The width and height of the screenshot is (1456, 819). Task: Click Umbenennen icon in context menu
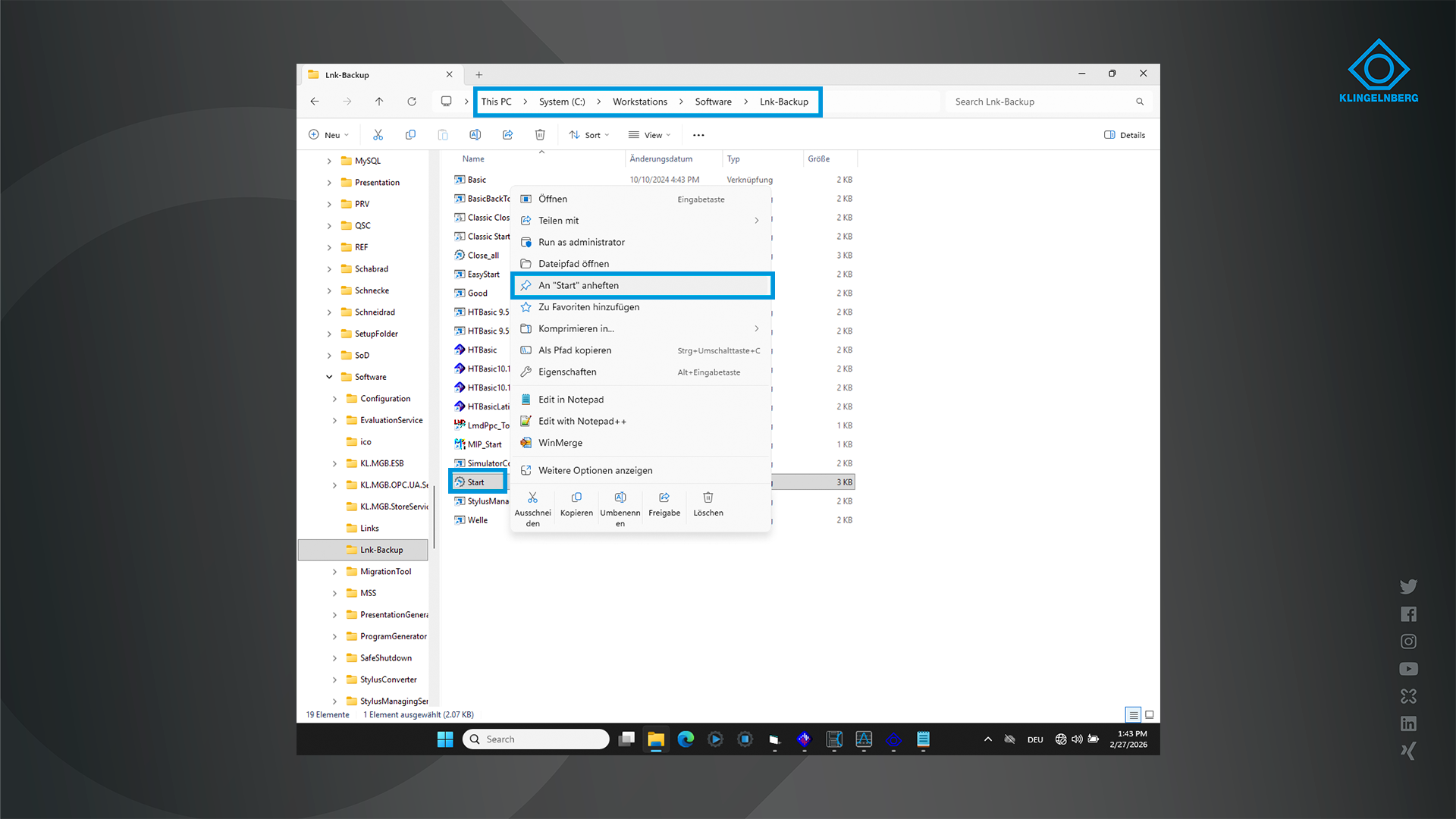pyautogui.click(x=620, y=497)
